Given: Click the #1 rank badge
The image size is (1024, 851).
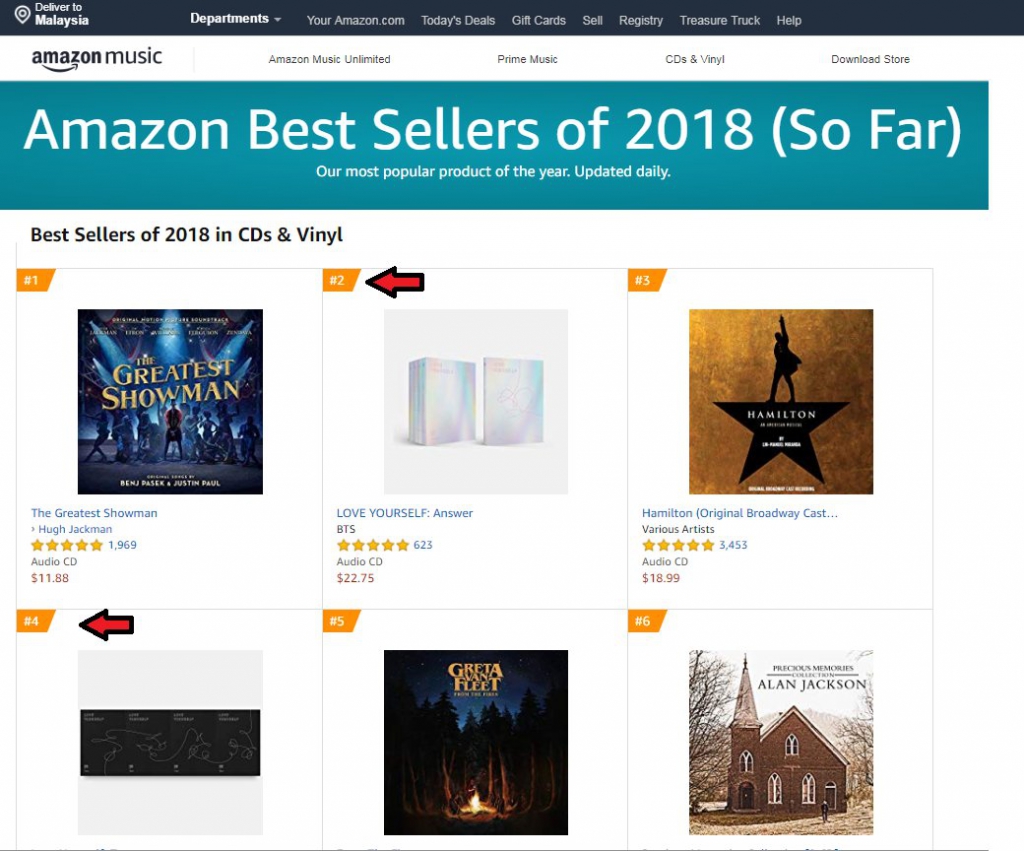Looking at the screenshot, I should pos(35,280).
